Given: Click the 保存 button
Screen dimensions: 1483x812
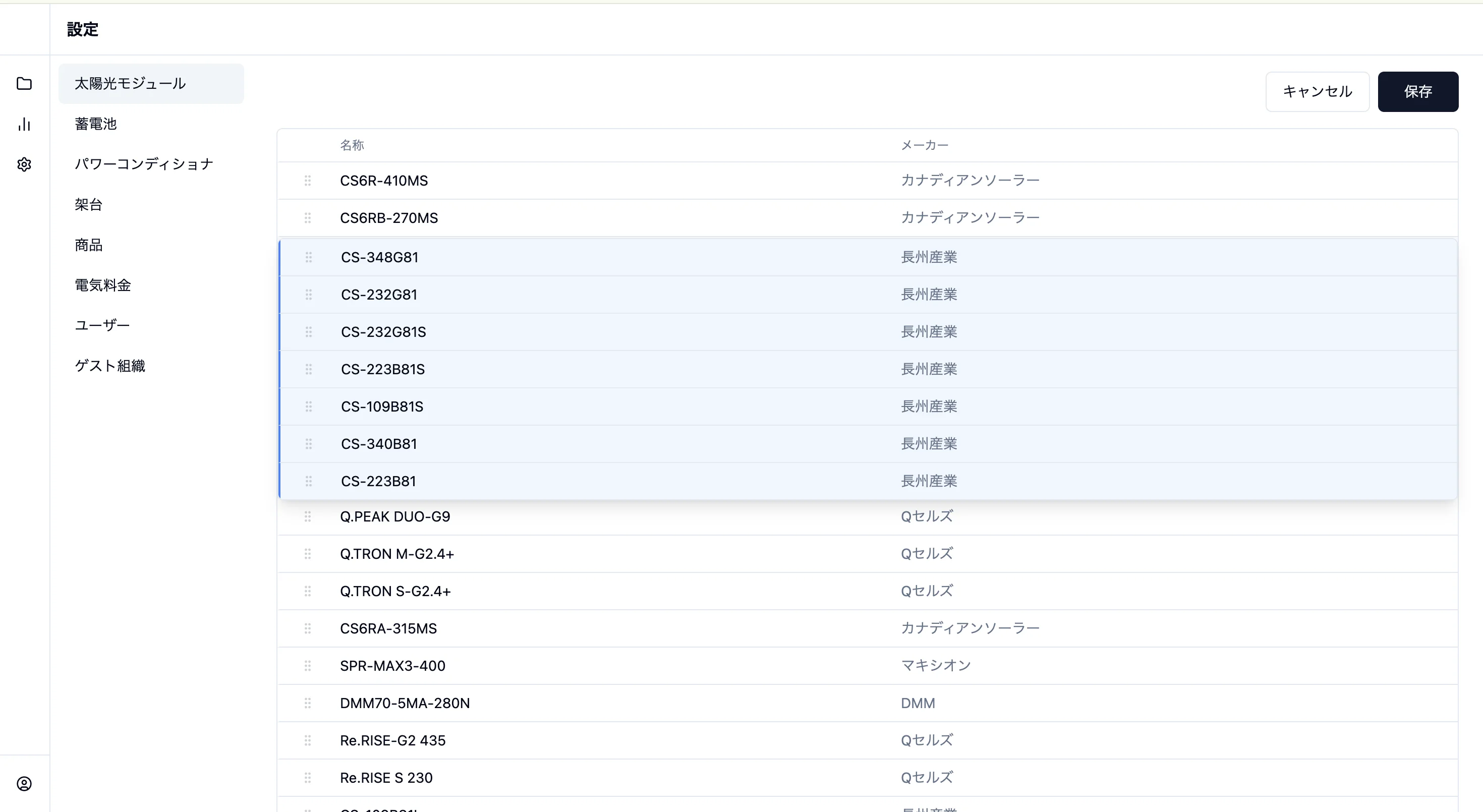Looking at the screenshot, I should coord(1418,91).
